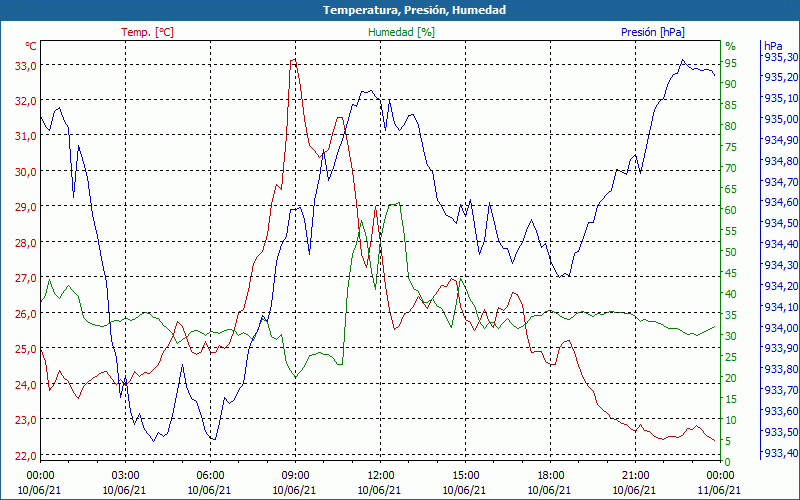The width and height of the screenshot is (800, 500).
Task: Click the 935,00 pressure axis label
Action: (x=781, y=119)
